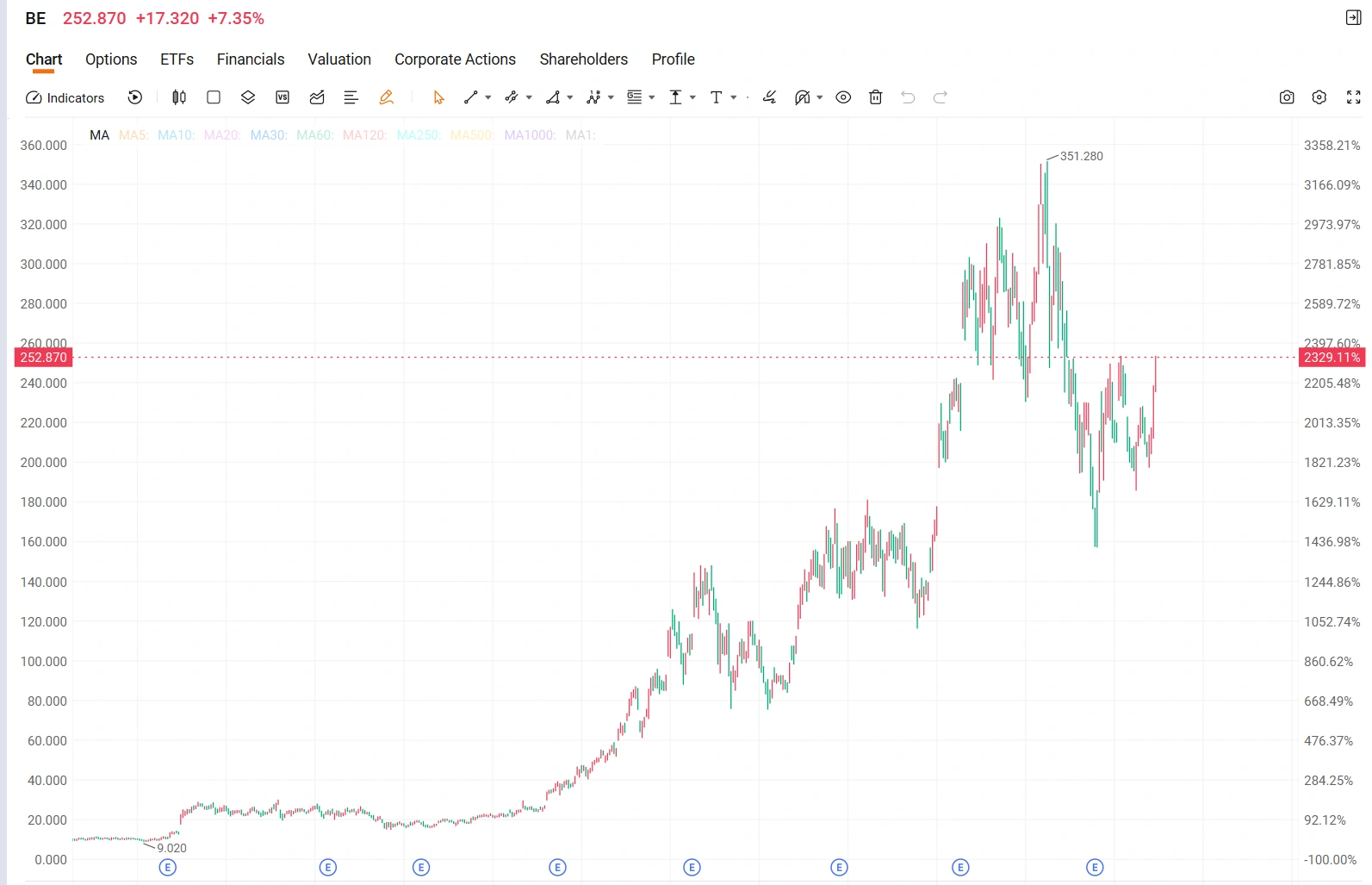Select the wave pattern points tool
1372x885 pixels.
593,97
